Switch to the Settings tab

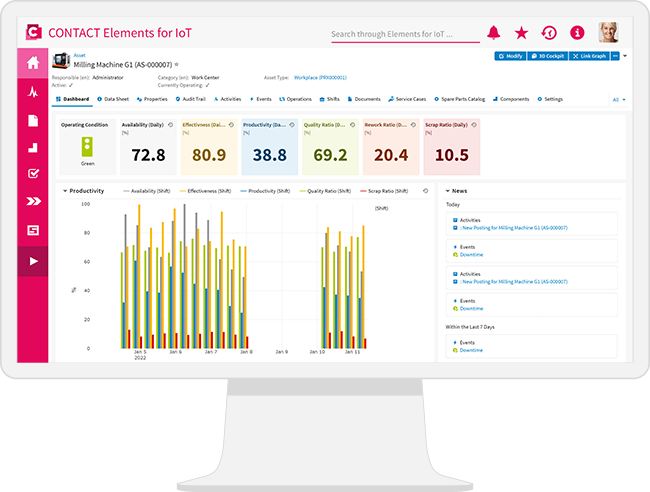[x=550, y=99]
